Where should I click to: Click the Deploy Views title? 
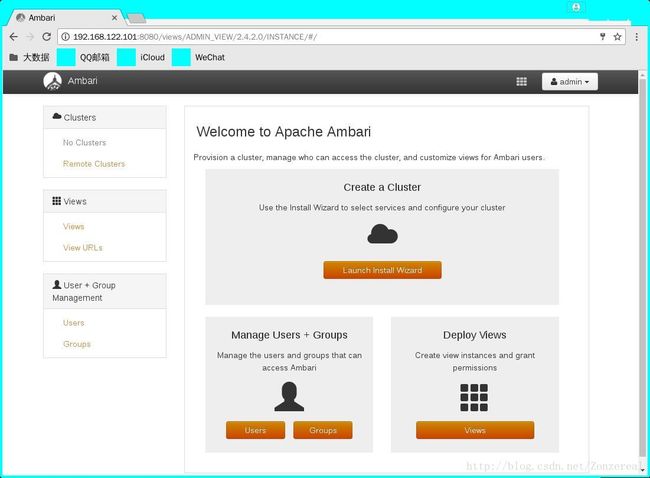(x=475, y=335)
